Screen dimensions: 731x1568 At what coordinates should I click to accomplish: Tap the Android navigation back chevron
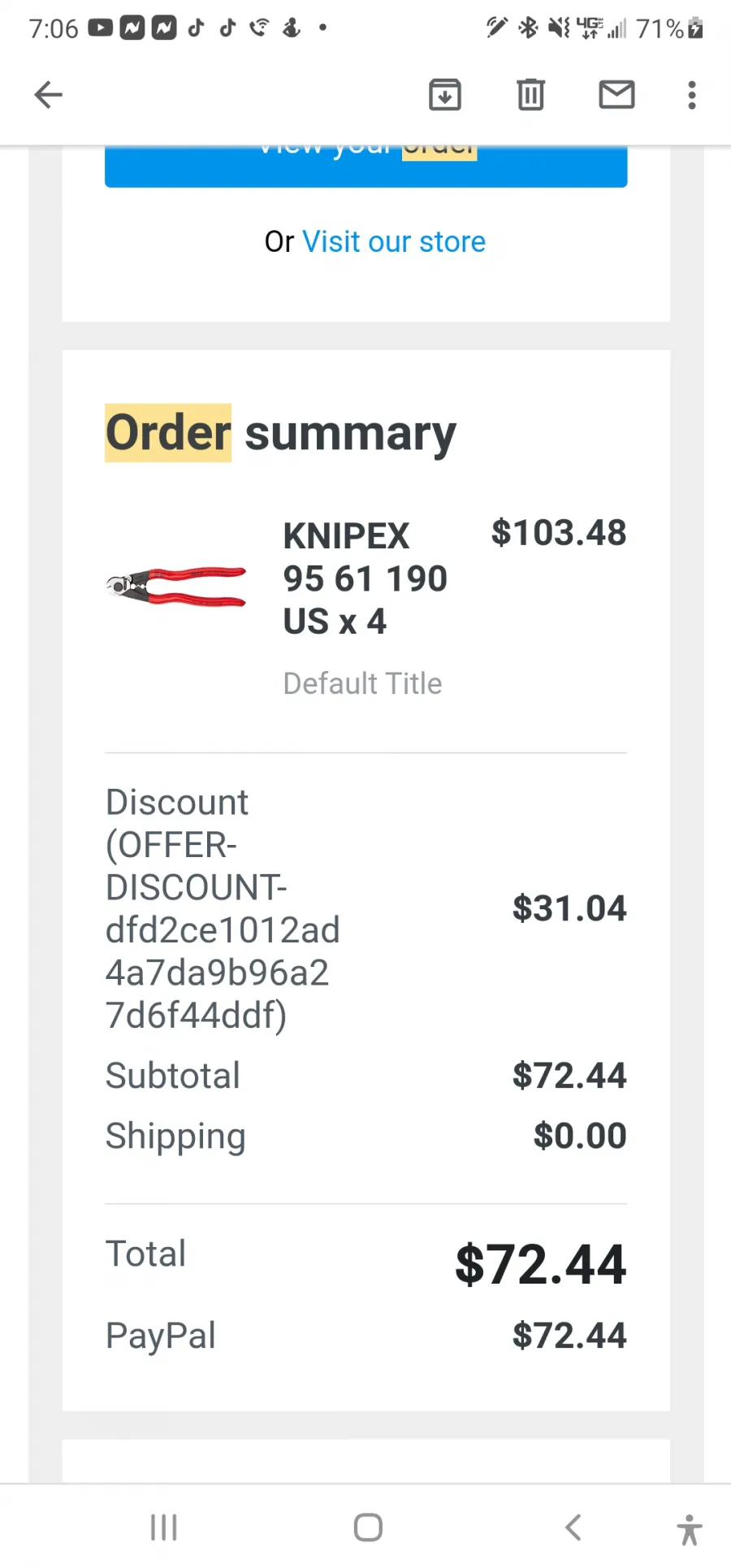tap(573, 1527)
